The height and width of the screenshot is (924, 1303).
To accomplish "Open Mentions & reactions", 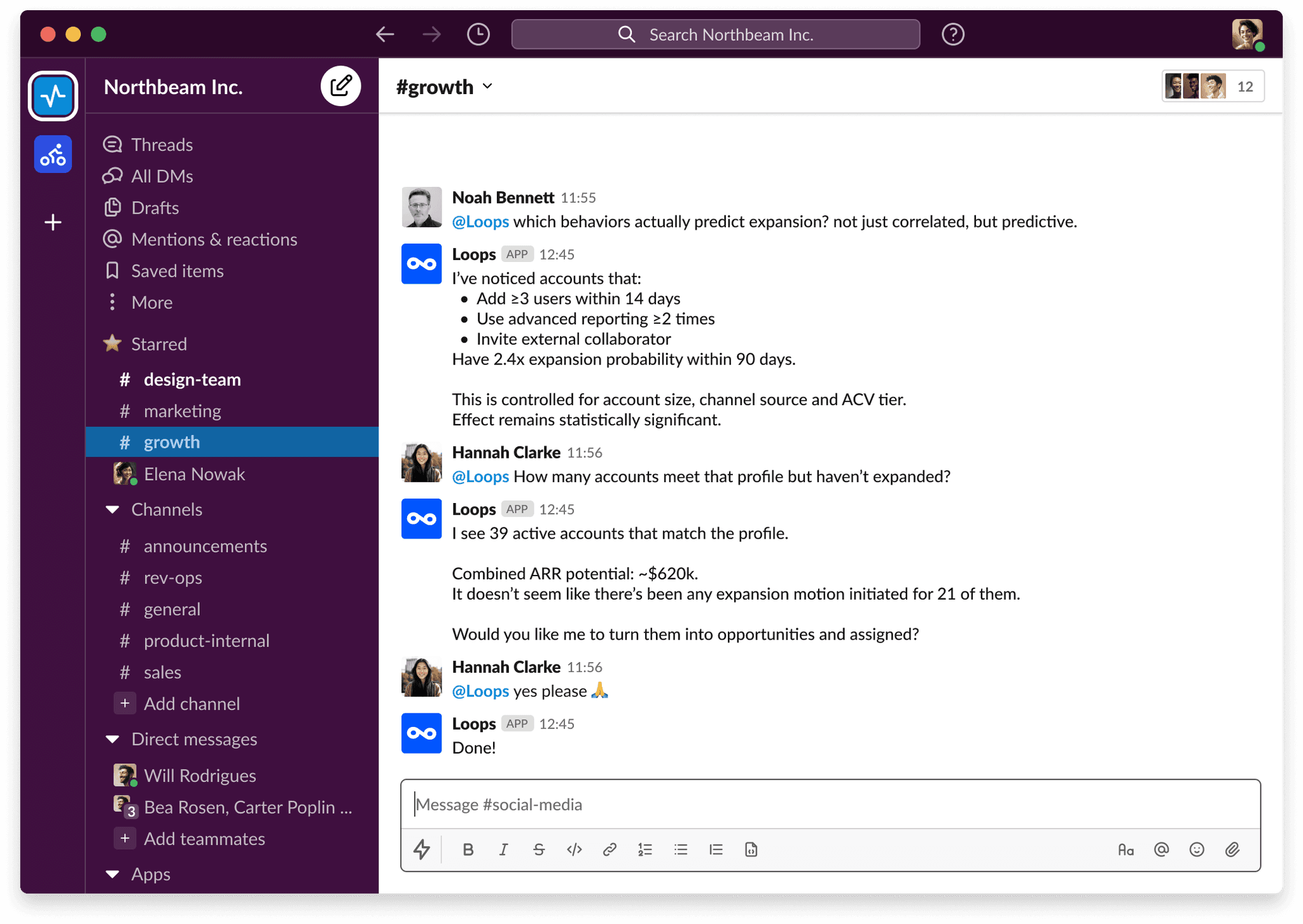I will (x=214, y=239).
